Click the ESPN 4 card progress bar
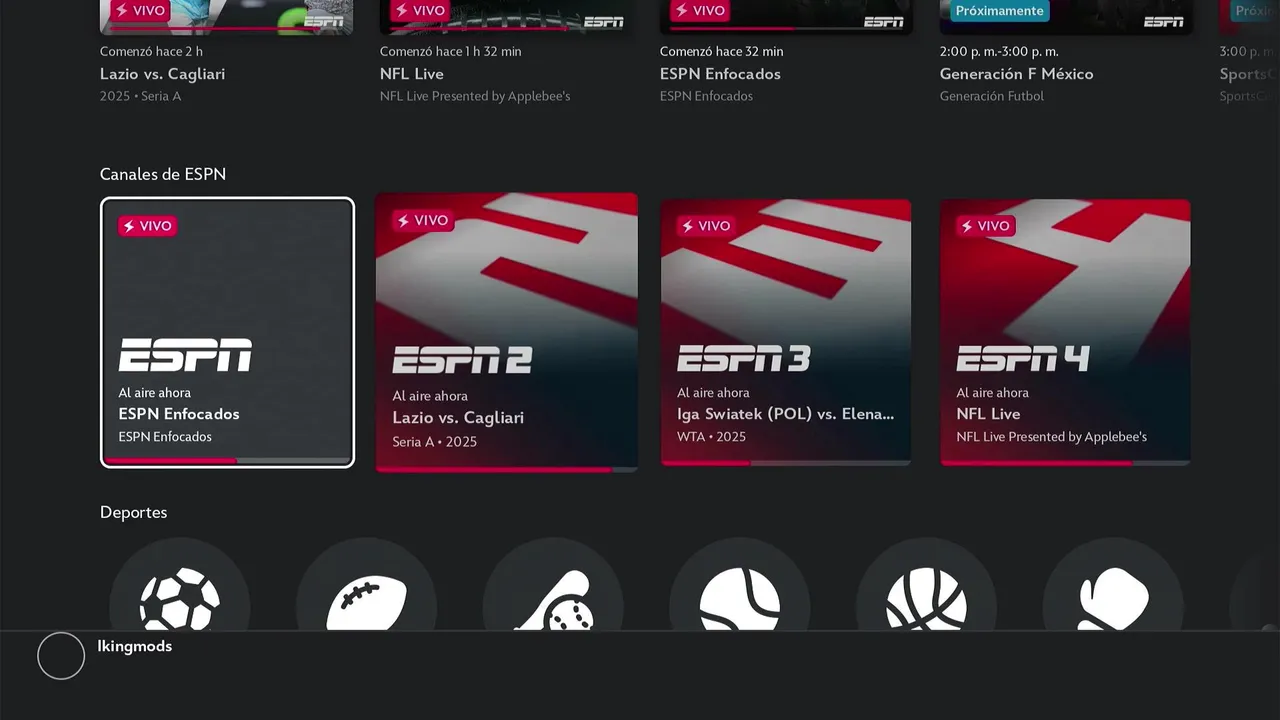The width and height of the screenshot is (1280, 720). pyautogui.click(x=1065, y=463)
